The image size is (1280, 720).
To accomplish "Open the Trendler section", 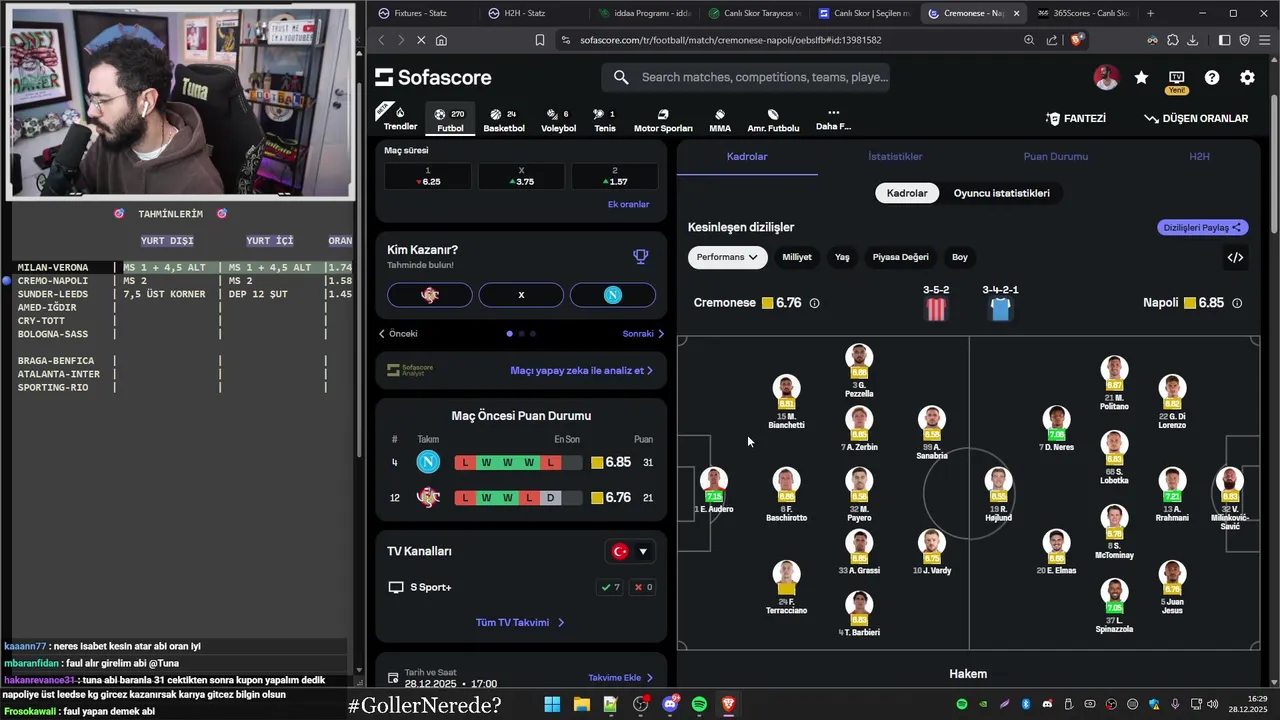I will pyautogui.click(x=400, y=119).
